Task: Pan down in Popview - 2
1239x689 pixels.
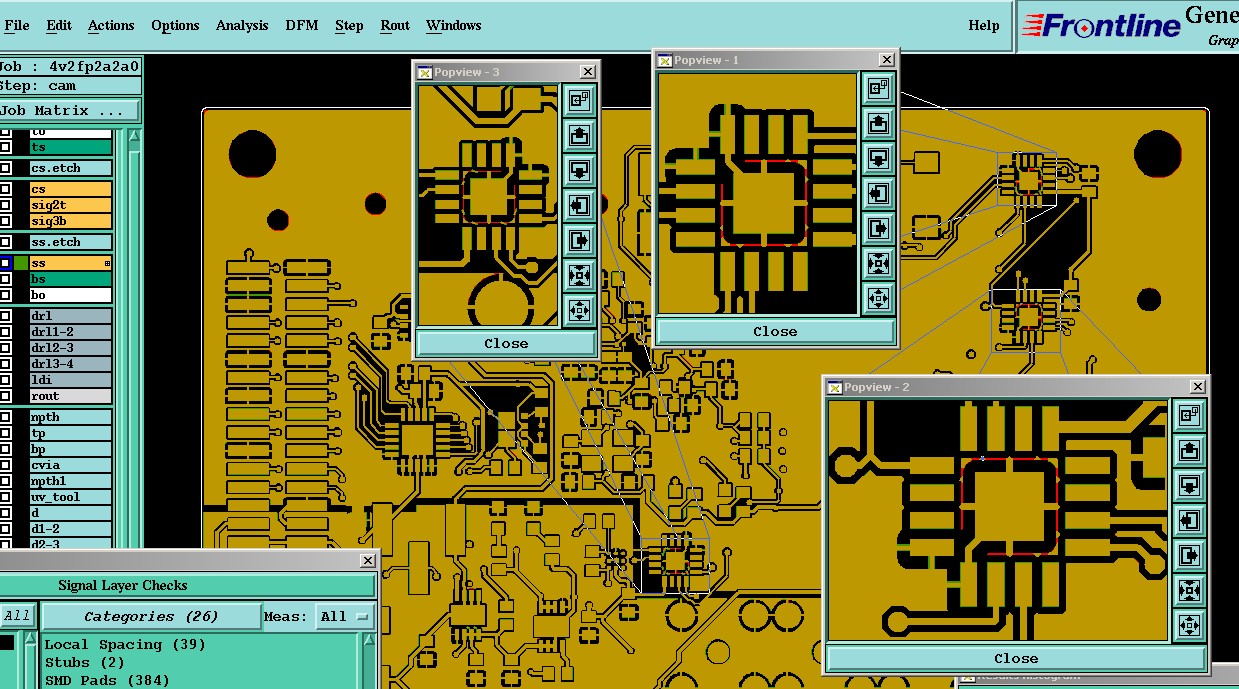Action: pos(1188,485)
